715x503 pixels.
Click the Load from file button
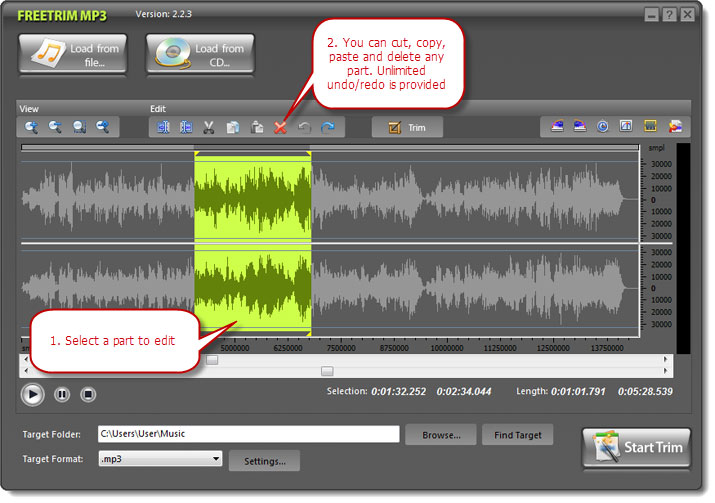click(73, 53)
